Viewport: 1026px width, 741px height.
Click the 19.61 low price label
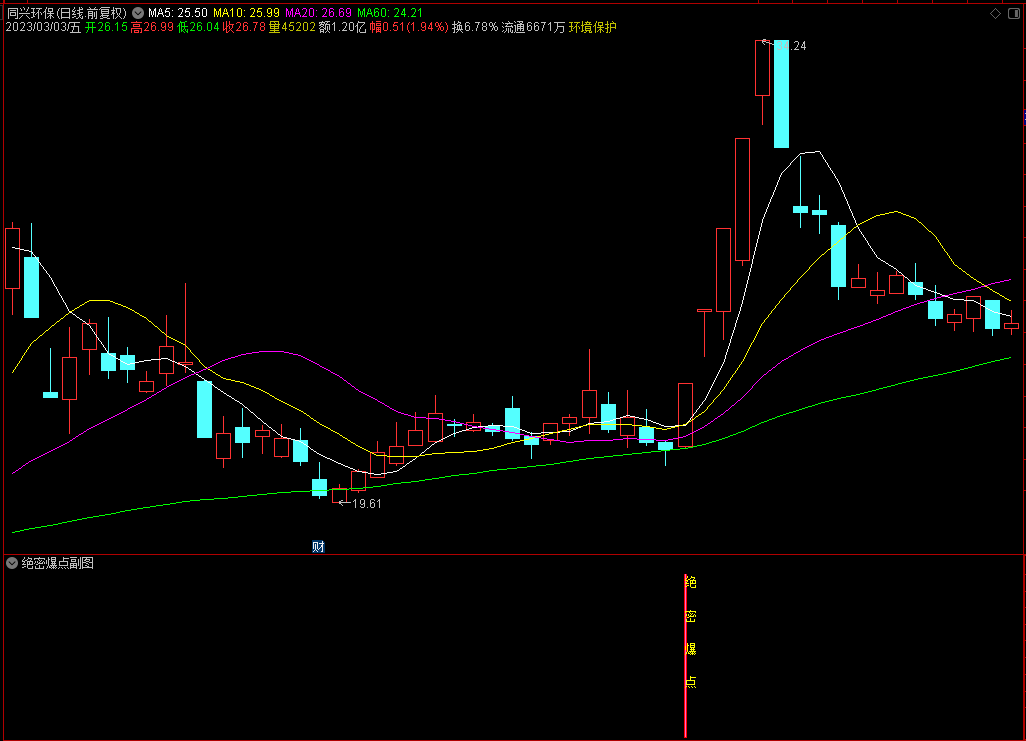tap(366, 503)
